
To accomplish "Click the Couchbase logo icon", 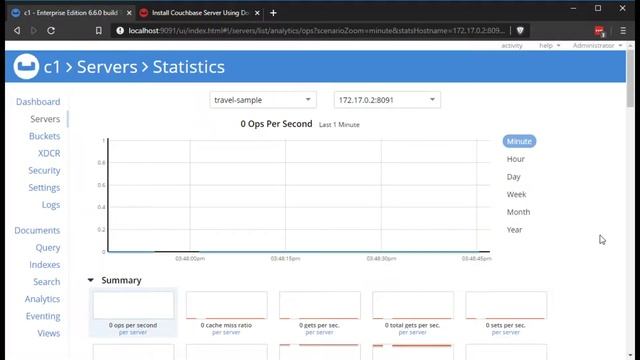I will tap(26, 66).
